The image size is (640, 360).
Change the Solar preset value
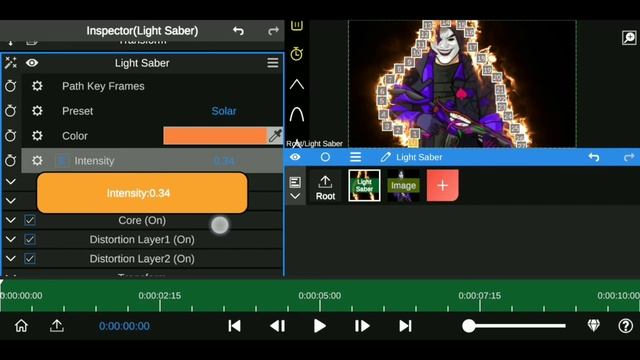[x=224, y=111]
